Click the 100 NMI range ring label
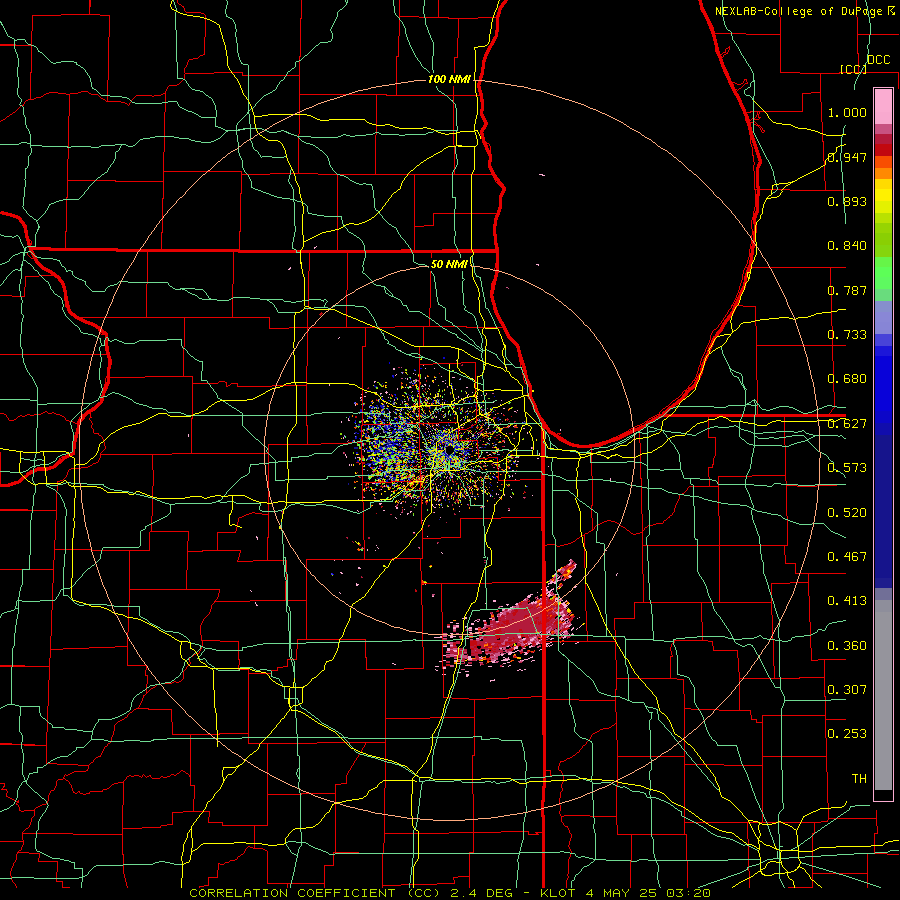This screenshot has height=900, width=900. tap(449, 79)
